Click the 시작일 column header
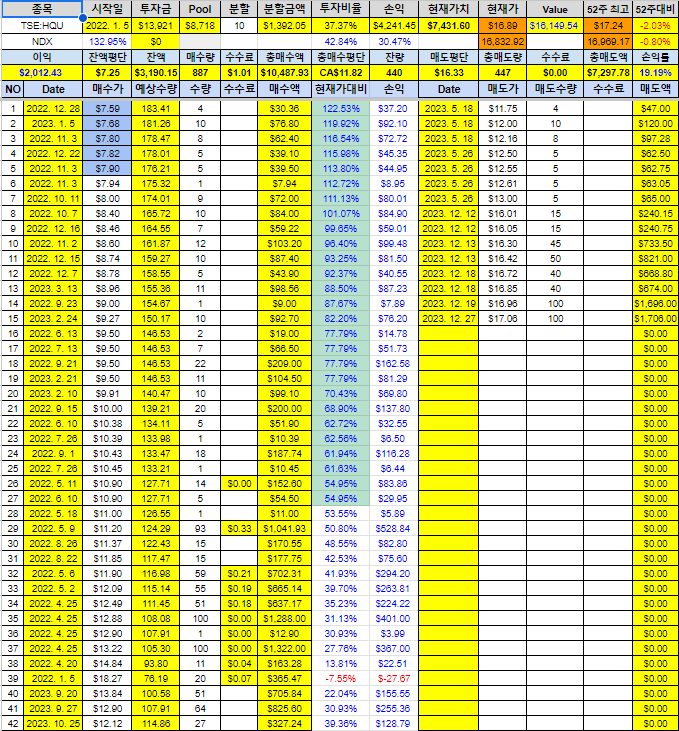 (x=107, y=9)
